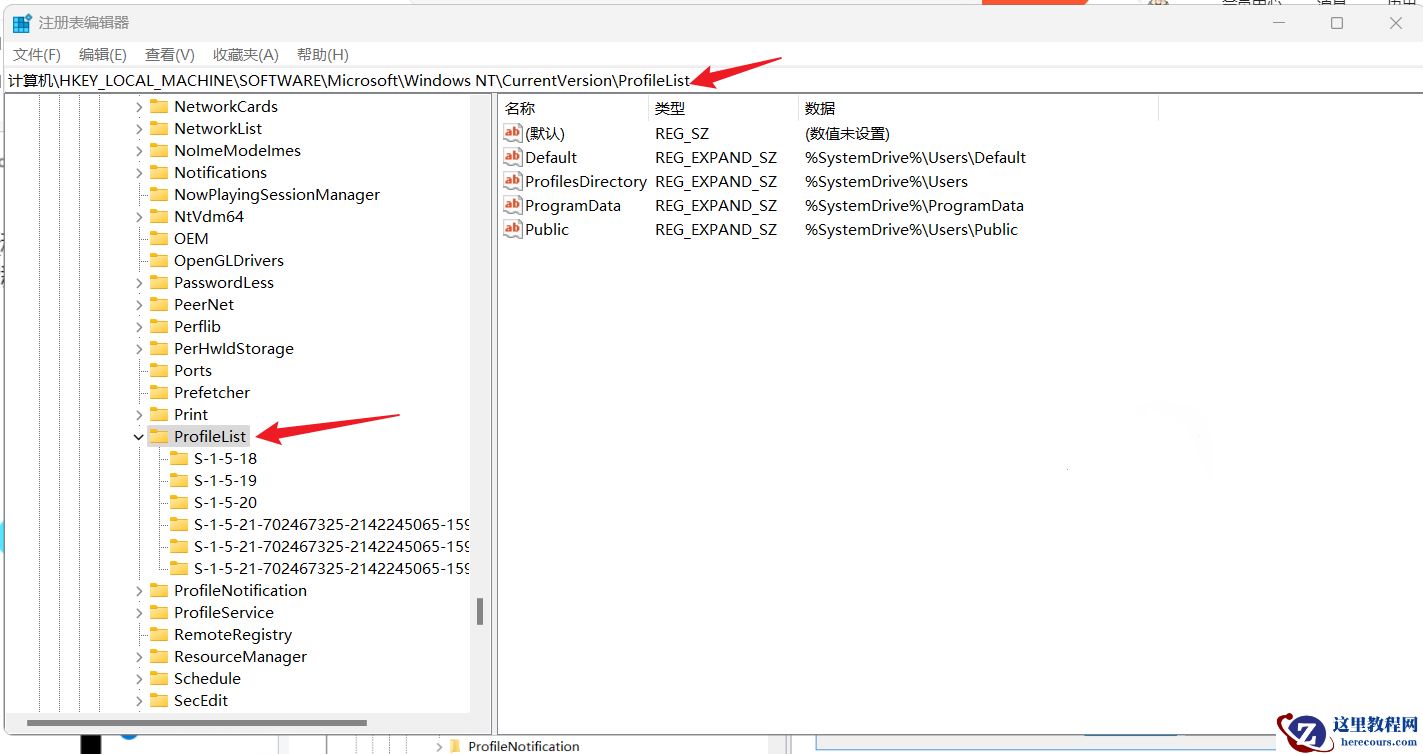
Task: Click the "(数值未设置)" data cell
Action: point(847,133)
